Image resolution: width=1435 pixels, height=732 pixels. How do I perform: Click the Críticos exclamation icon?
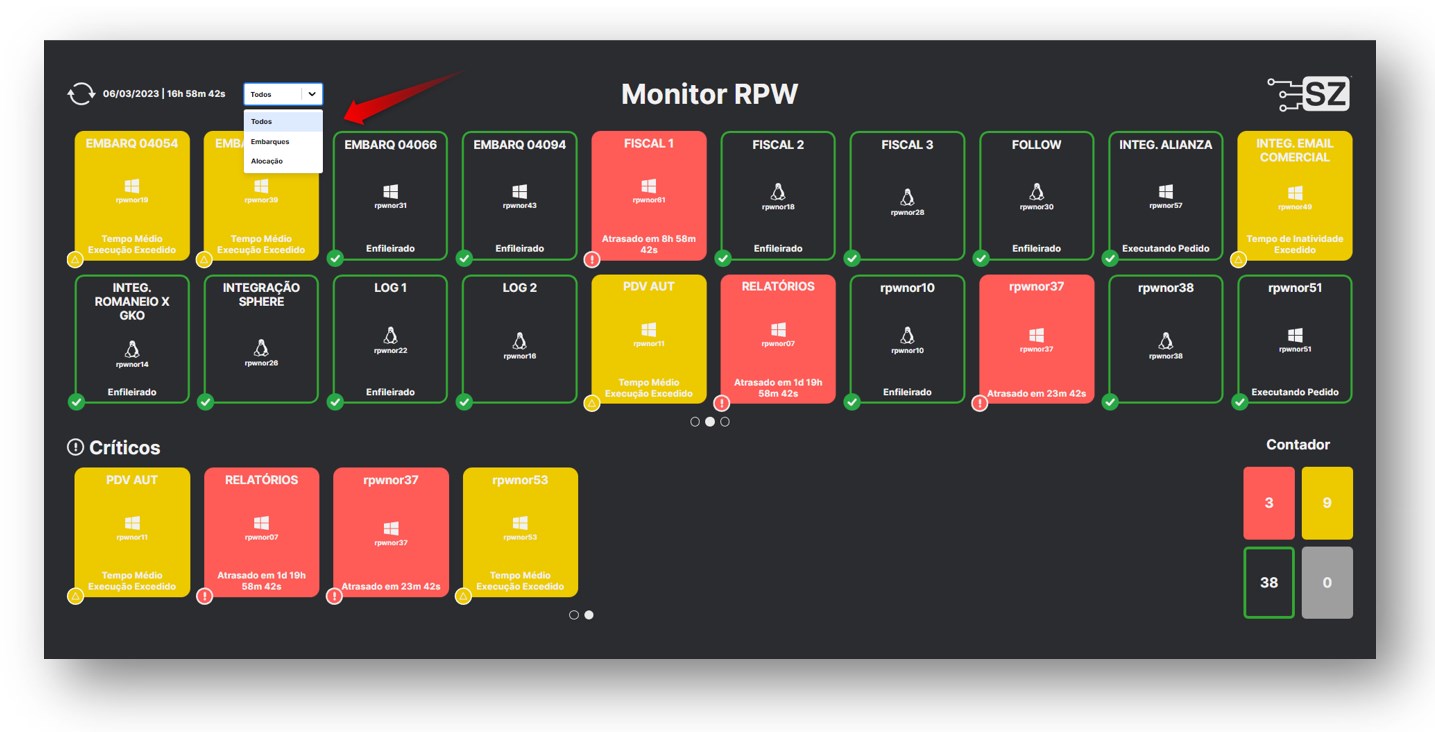(75, 447)
